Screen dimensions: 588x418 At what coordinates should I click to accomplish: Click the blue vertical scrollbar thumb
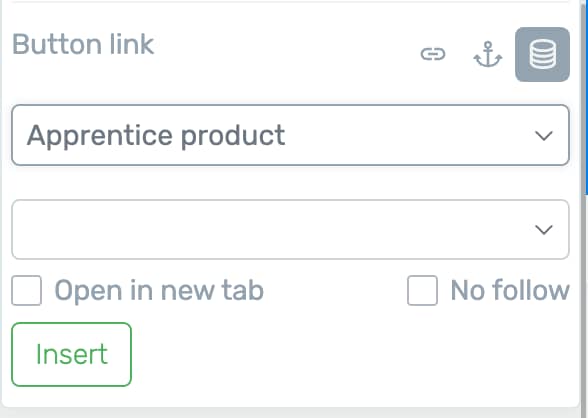click(586, 97)
